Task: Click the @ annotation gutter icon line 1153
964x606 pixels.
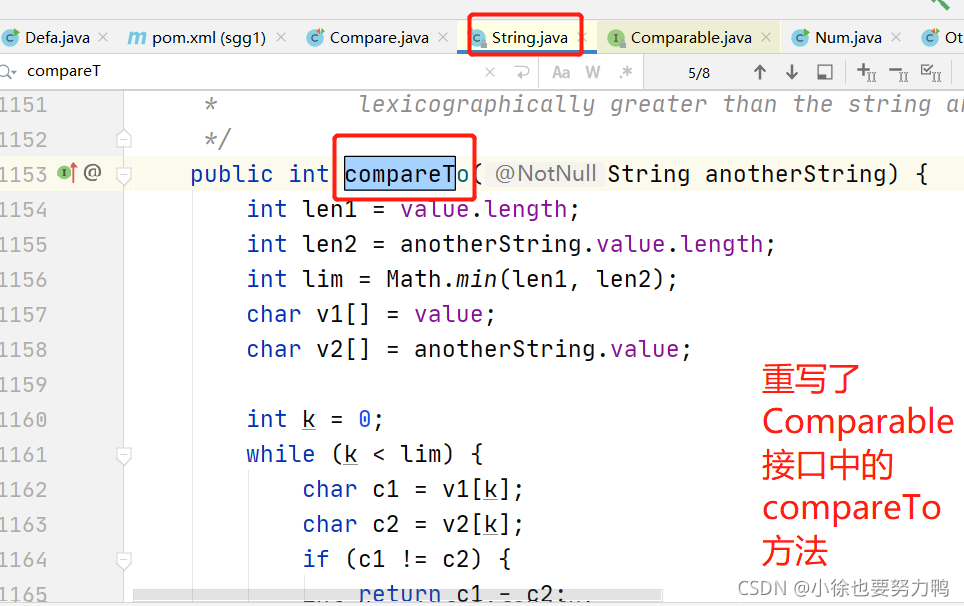Action: click(92, 172)
